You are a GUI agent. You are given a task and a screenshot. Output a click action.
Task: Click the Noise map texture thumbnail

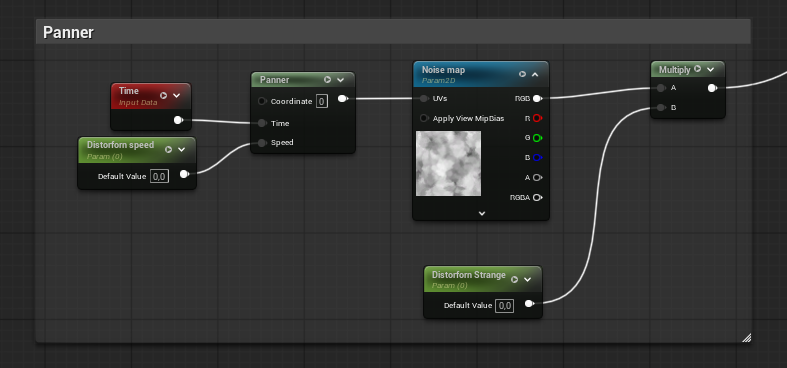448,164
